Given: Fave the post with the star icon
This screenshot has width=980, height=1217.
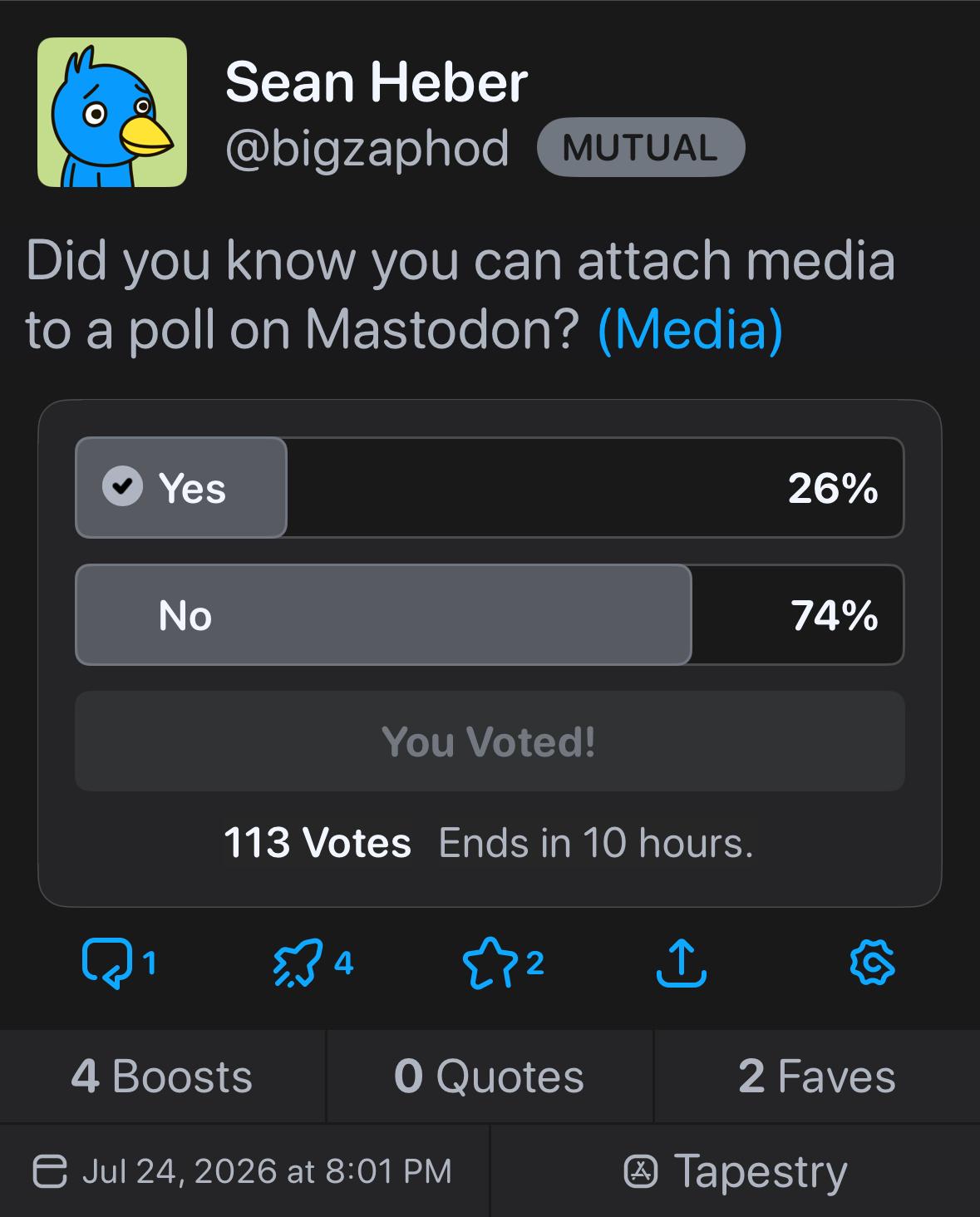Looking at the screenshot, I should (x=490, y=963).
